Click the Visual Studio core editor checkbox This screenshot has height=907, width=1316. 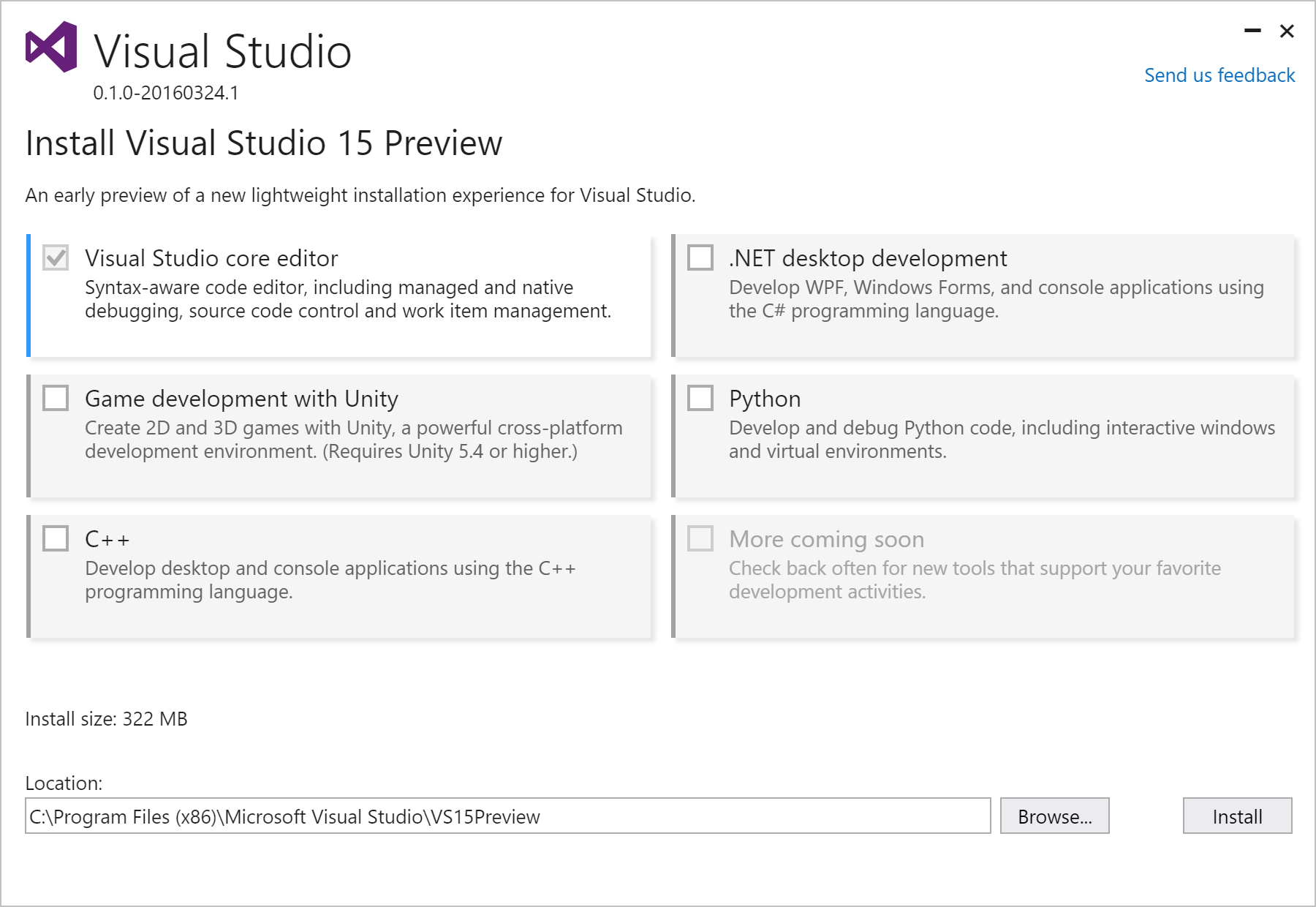(56, 258)
